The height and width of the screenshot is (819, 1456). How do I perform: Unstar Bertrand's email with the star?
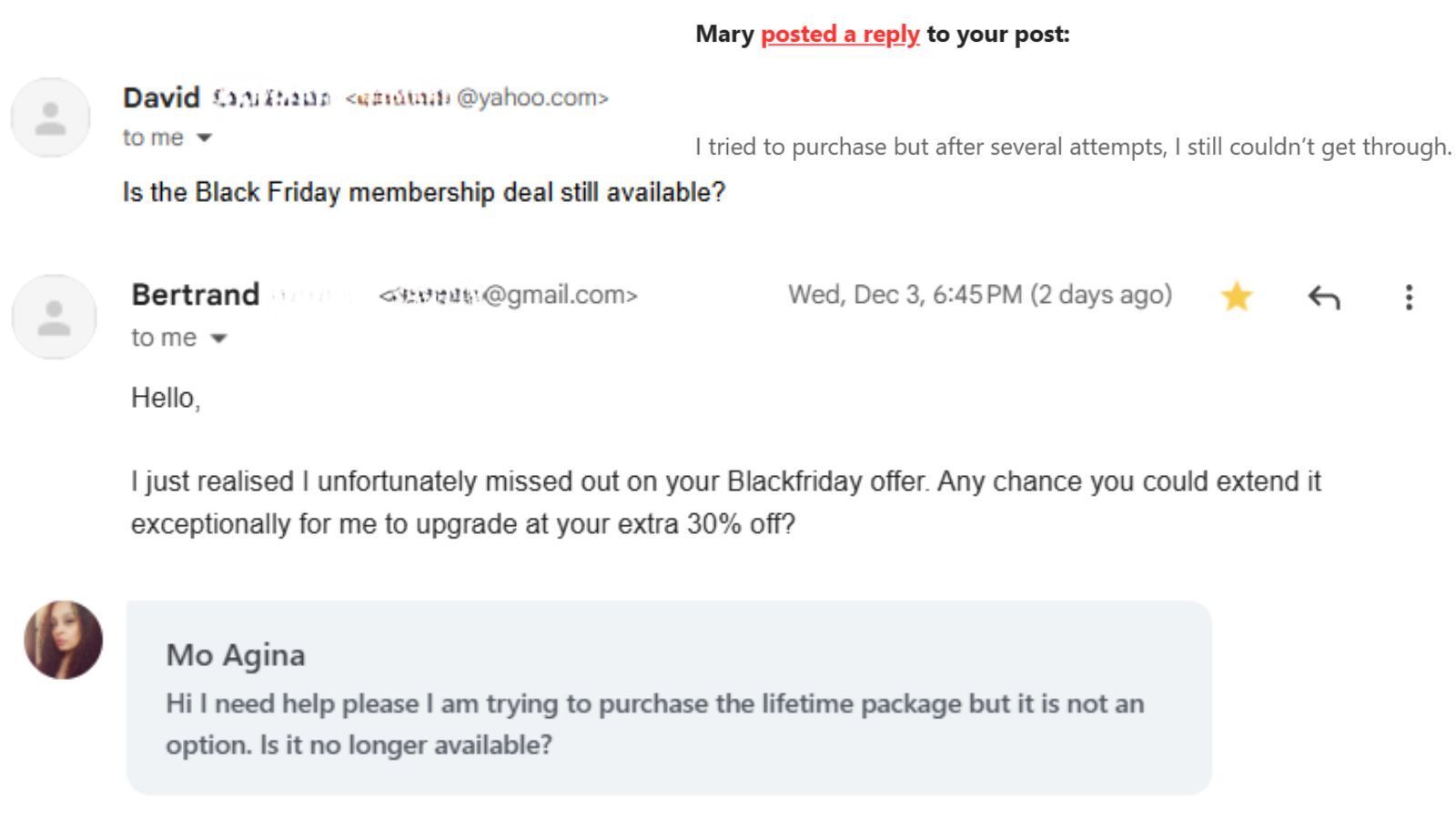(x=1237, y=296)
